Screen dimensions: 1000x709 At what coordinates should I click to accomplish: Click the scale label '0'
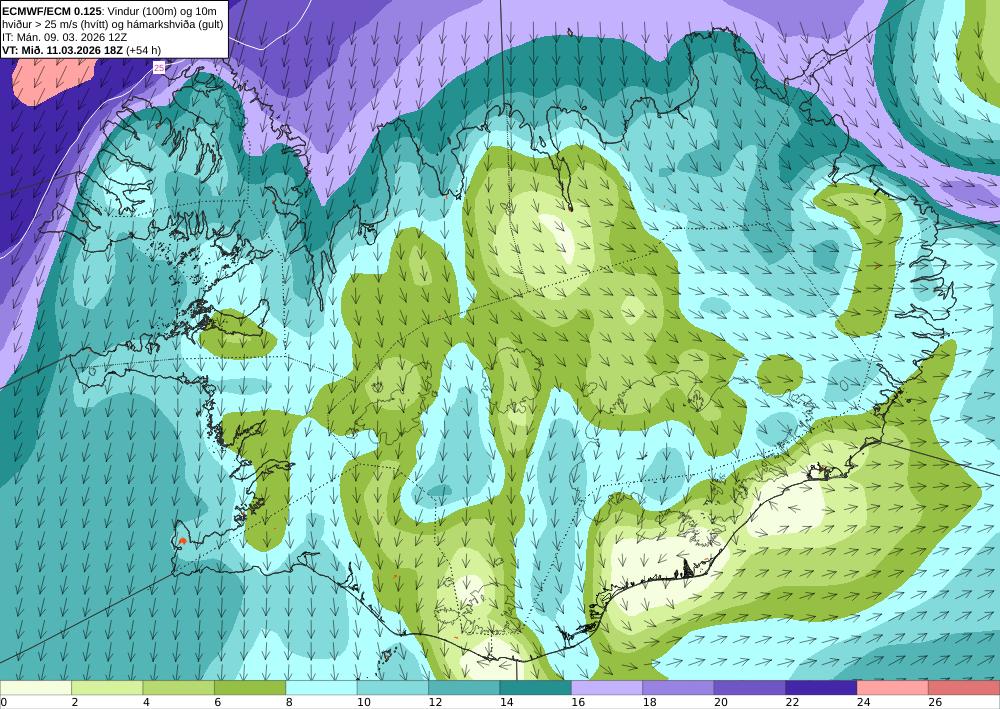click(x=3, y=702)
